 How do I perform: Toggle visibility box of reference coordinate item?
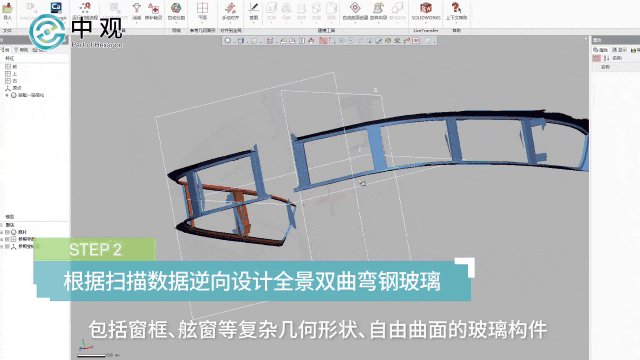pyautogui.click(x=7, y=247)
